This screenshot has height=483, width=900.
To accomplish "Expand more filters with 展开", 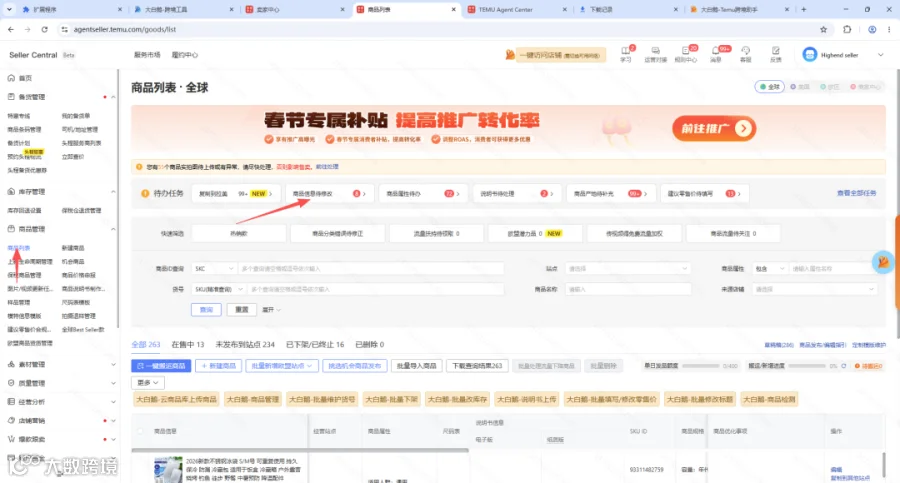I will (271, 310).
